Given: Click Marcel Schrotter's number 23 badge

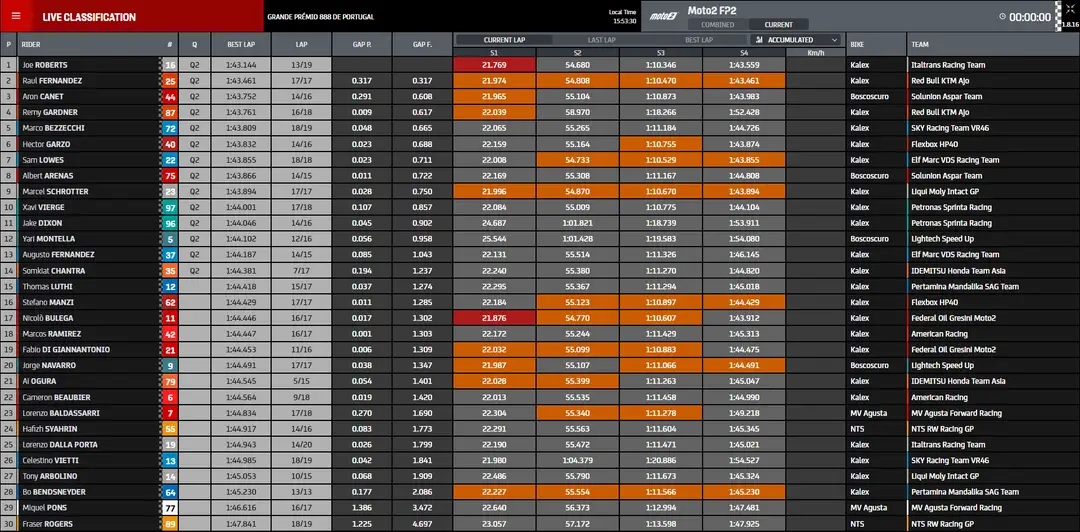Looking at the screenshot, I should tap(169, 192).
